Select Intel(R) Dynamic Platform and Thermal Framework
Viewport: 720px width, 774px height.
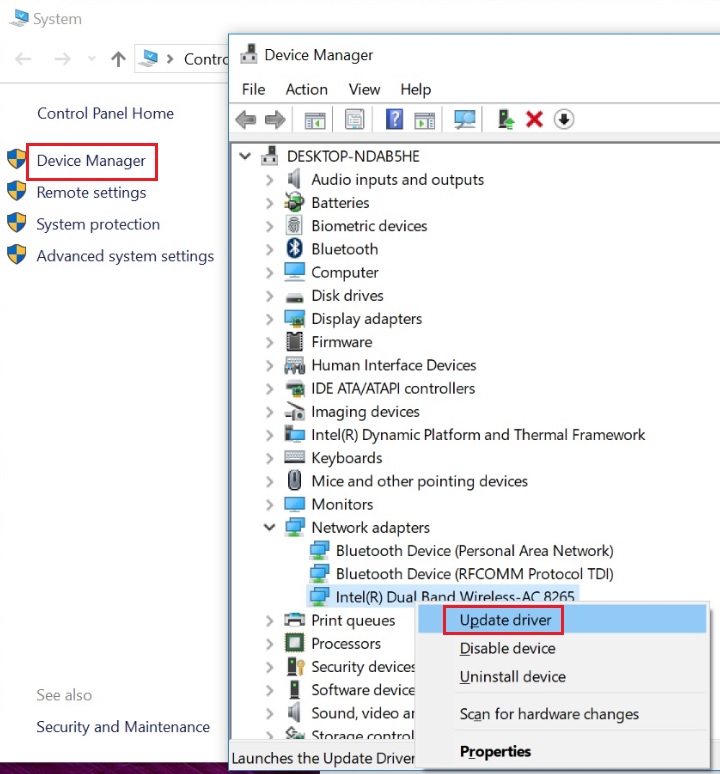478,435
